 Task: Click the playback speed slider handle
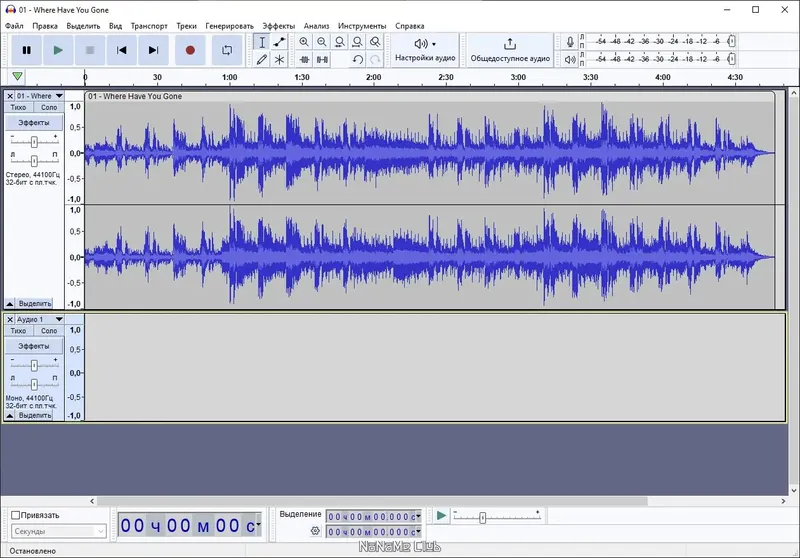pyautogui.click(x=483, y=518)
